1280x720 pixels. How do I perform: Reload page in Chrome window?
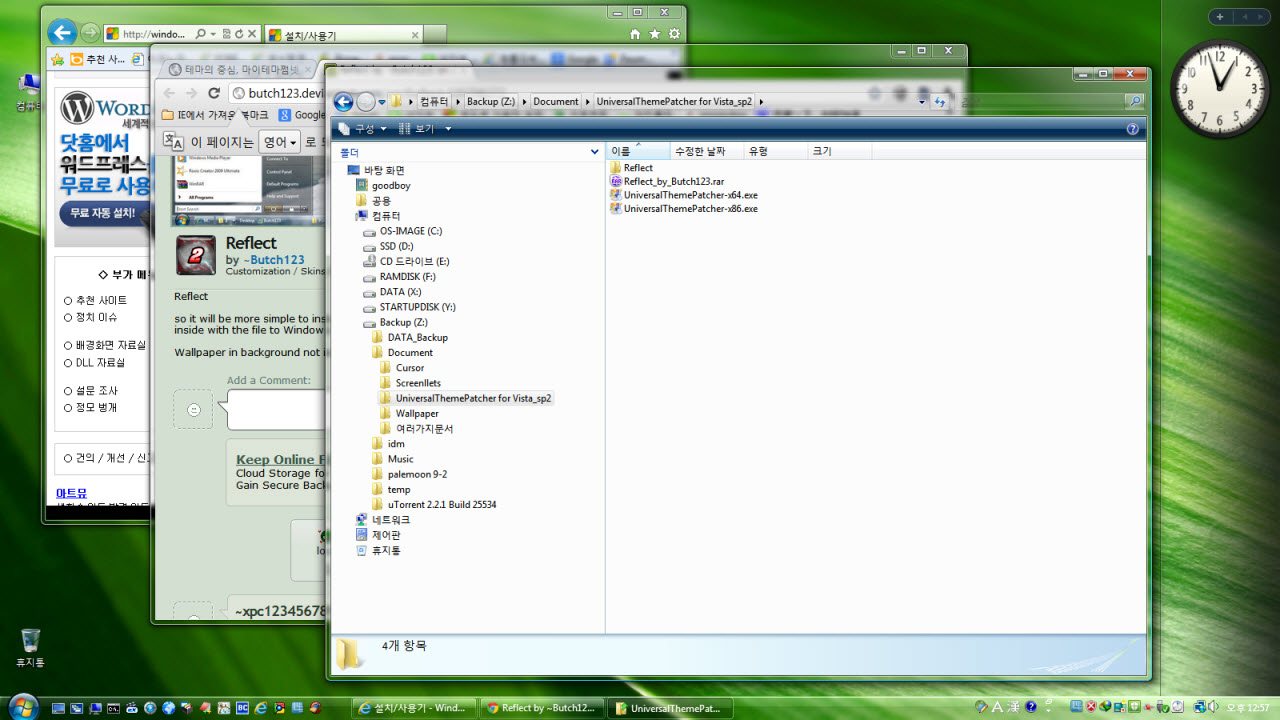point(213,93)
